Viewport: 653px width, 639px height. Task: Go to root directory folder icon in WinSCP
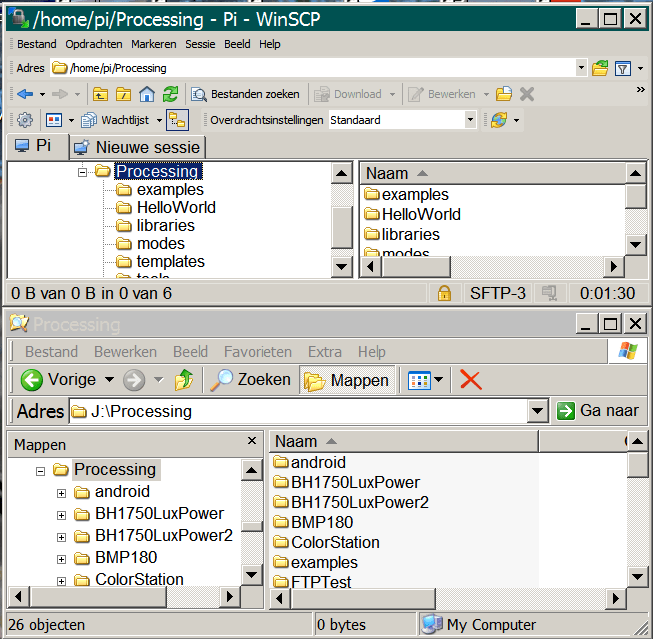click(x=123, y=95)
